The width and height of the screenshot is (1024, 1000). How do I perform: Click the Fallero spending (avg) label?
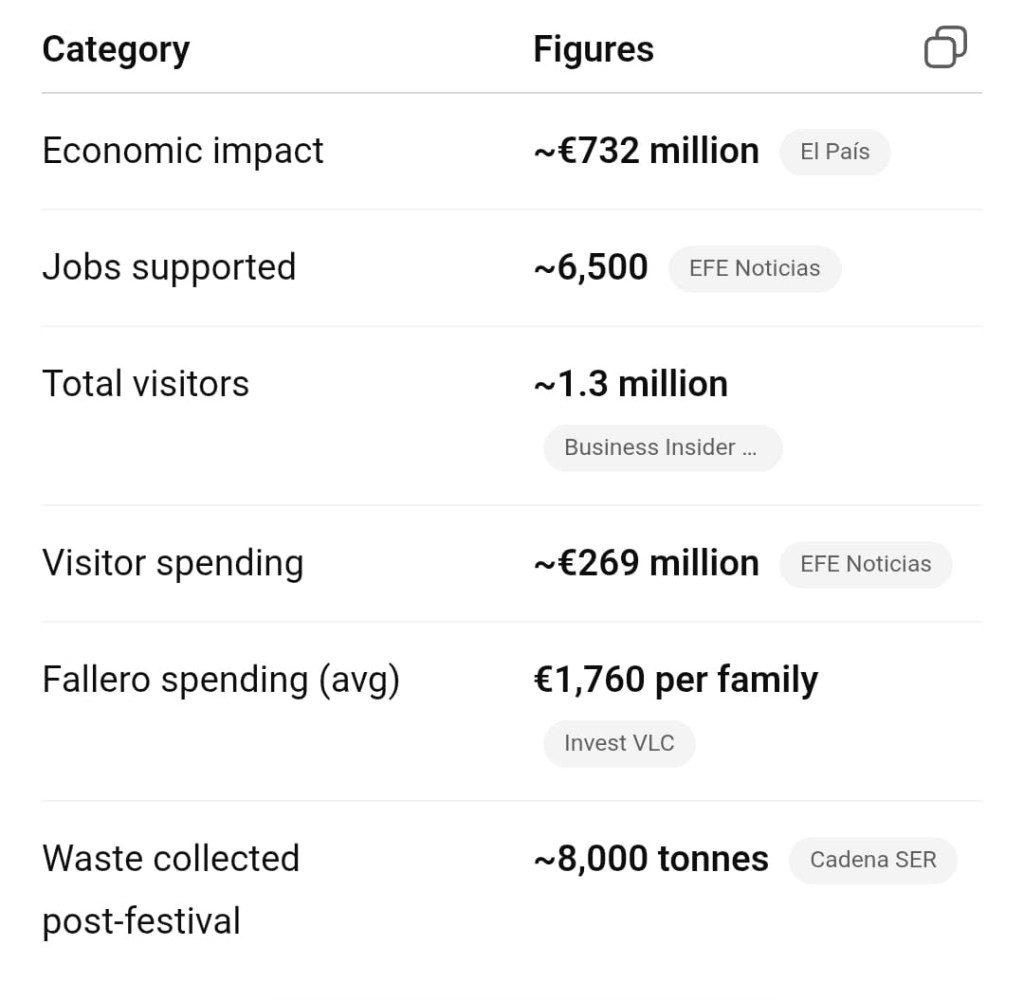click(221, 680)
